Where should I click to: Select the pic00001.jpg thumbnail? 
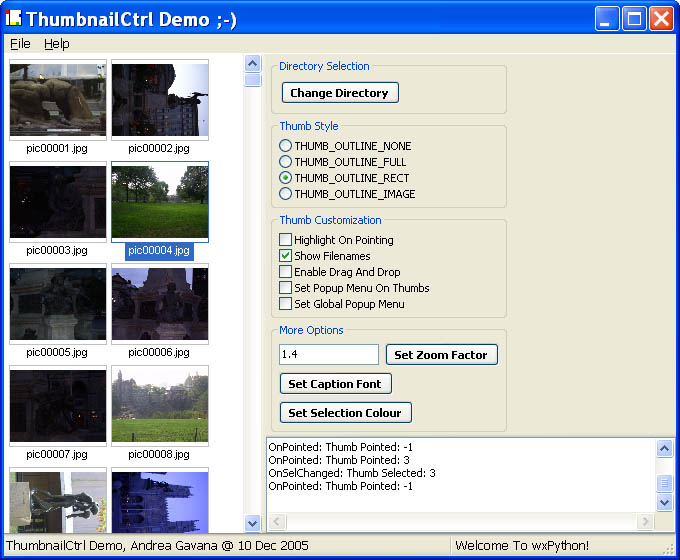(58, 99)
